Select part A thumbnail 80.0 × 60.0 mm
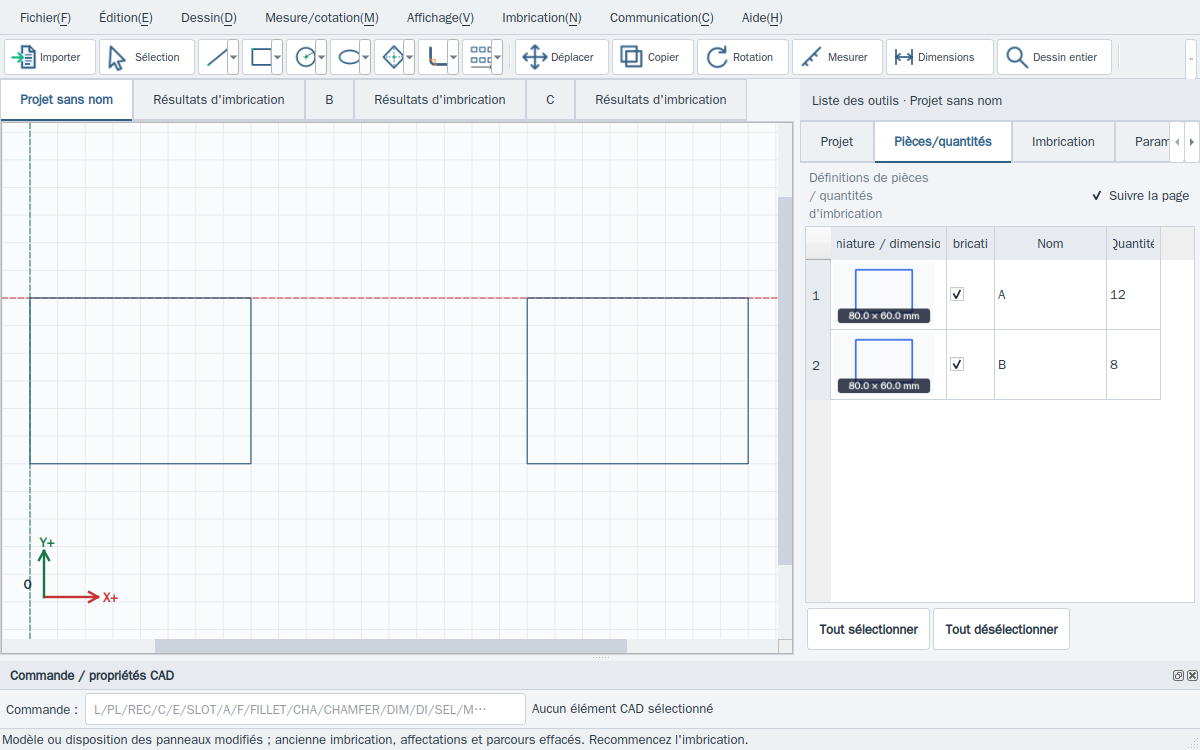1200x750 pixels. pyautogui.click(x=884, y=295)
